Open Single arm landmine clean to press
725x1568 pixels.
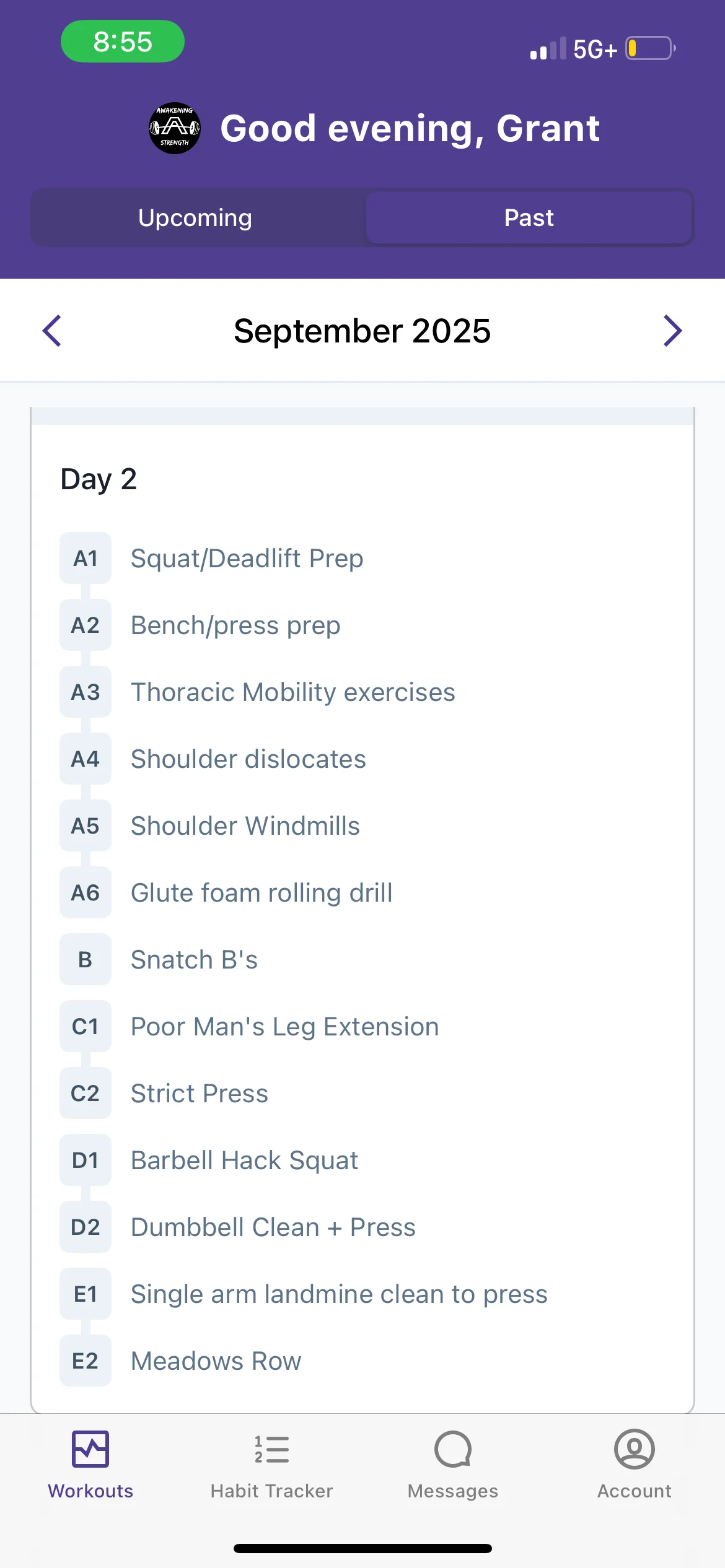339,1294
